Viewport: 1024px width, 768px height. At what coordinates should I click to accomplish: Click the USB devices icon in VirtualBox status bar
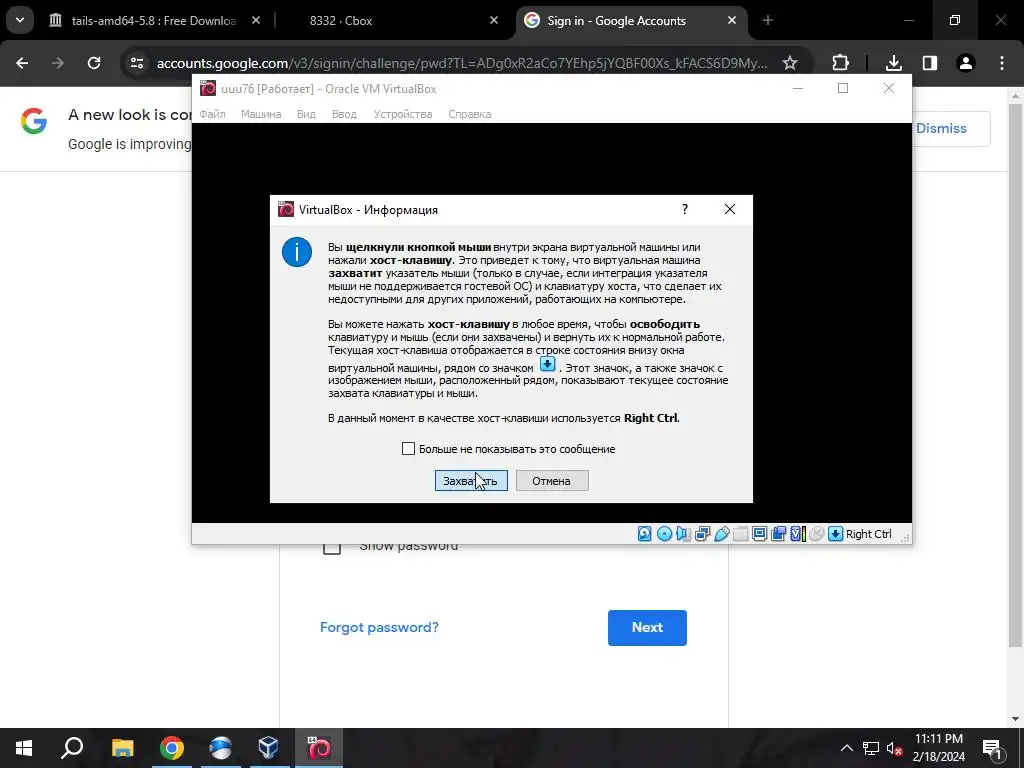point(722,534)
